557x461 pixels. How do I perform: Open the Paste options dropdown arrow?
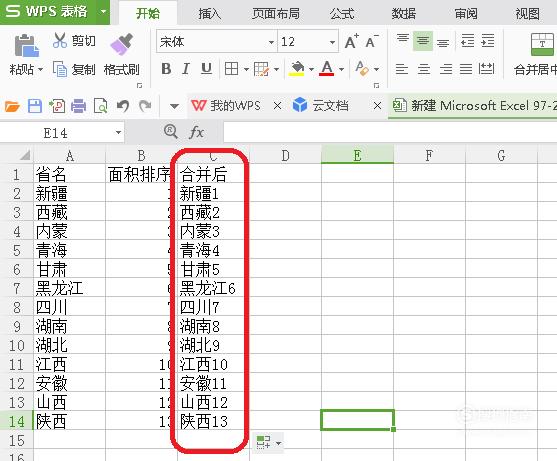point(40,69)
